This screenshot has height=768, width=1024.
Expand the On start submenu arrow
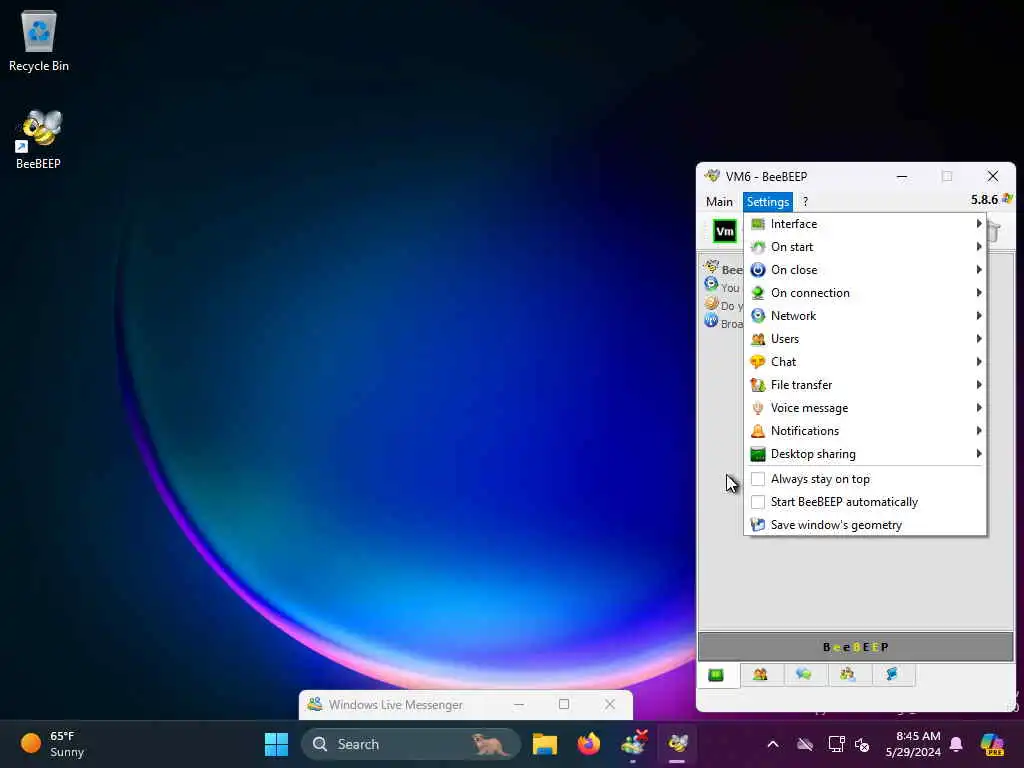pyautogui.click(x=978, y=247)
